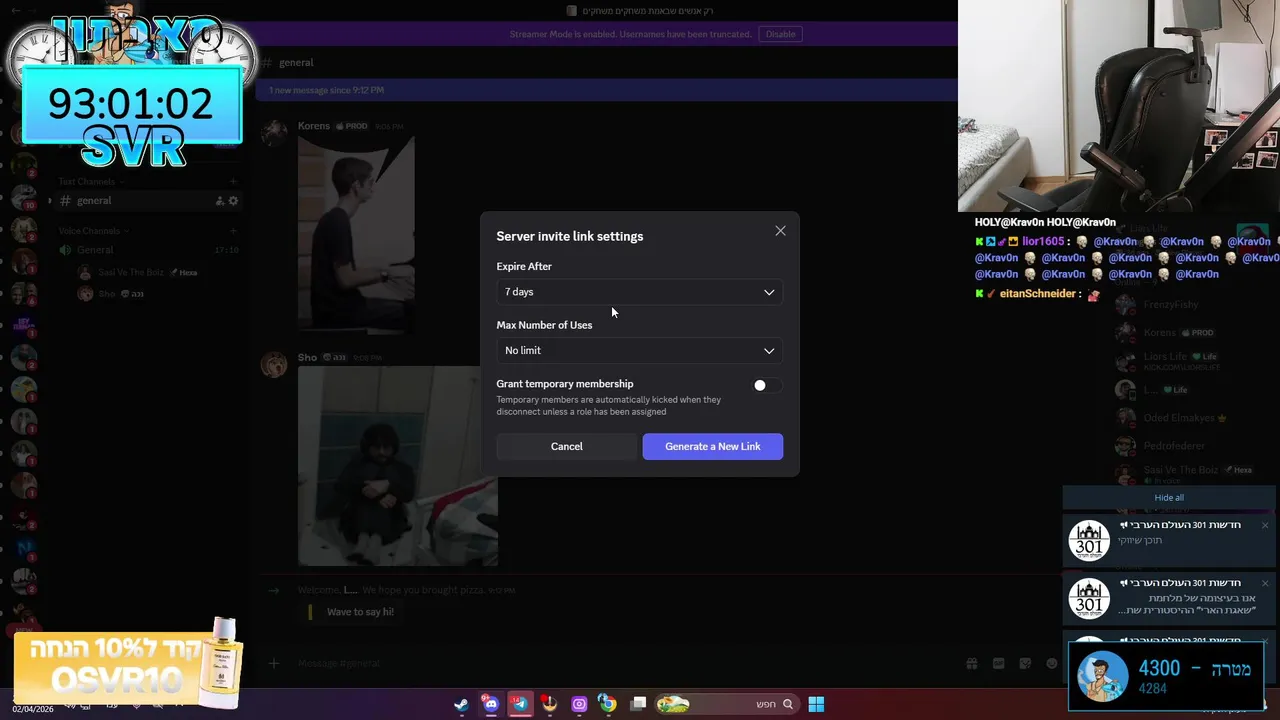Add a new voice channel plus icon
The height and width of the screenshot is (720, 1280).
pos(233,231)
